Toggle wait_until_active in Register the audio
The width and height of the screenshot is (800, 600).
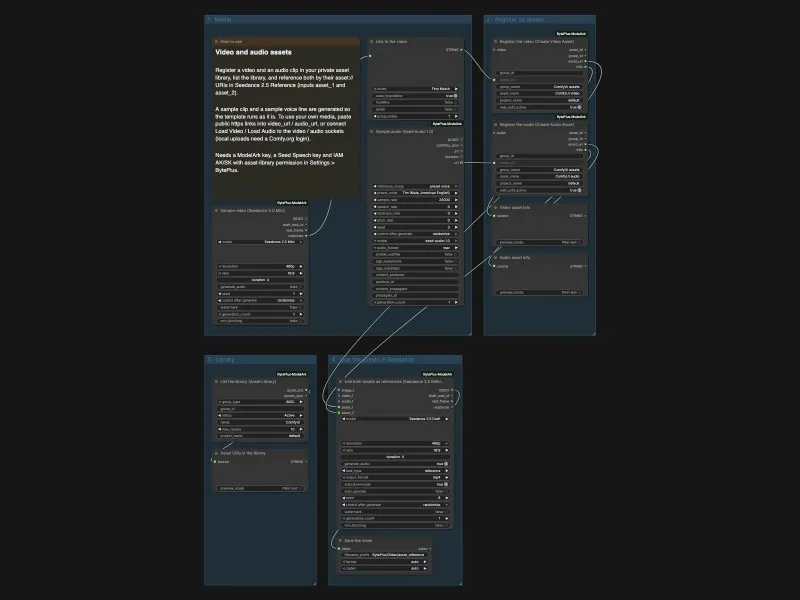tap(540, 190)
